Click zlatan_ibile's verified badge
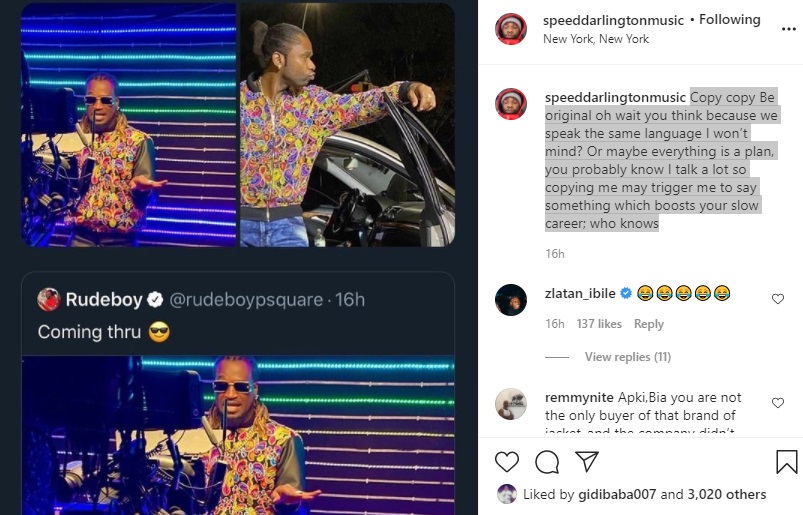The image size is (803, 515). point(625,293)
